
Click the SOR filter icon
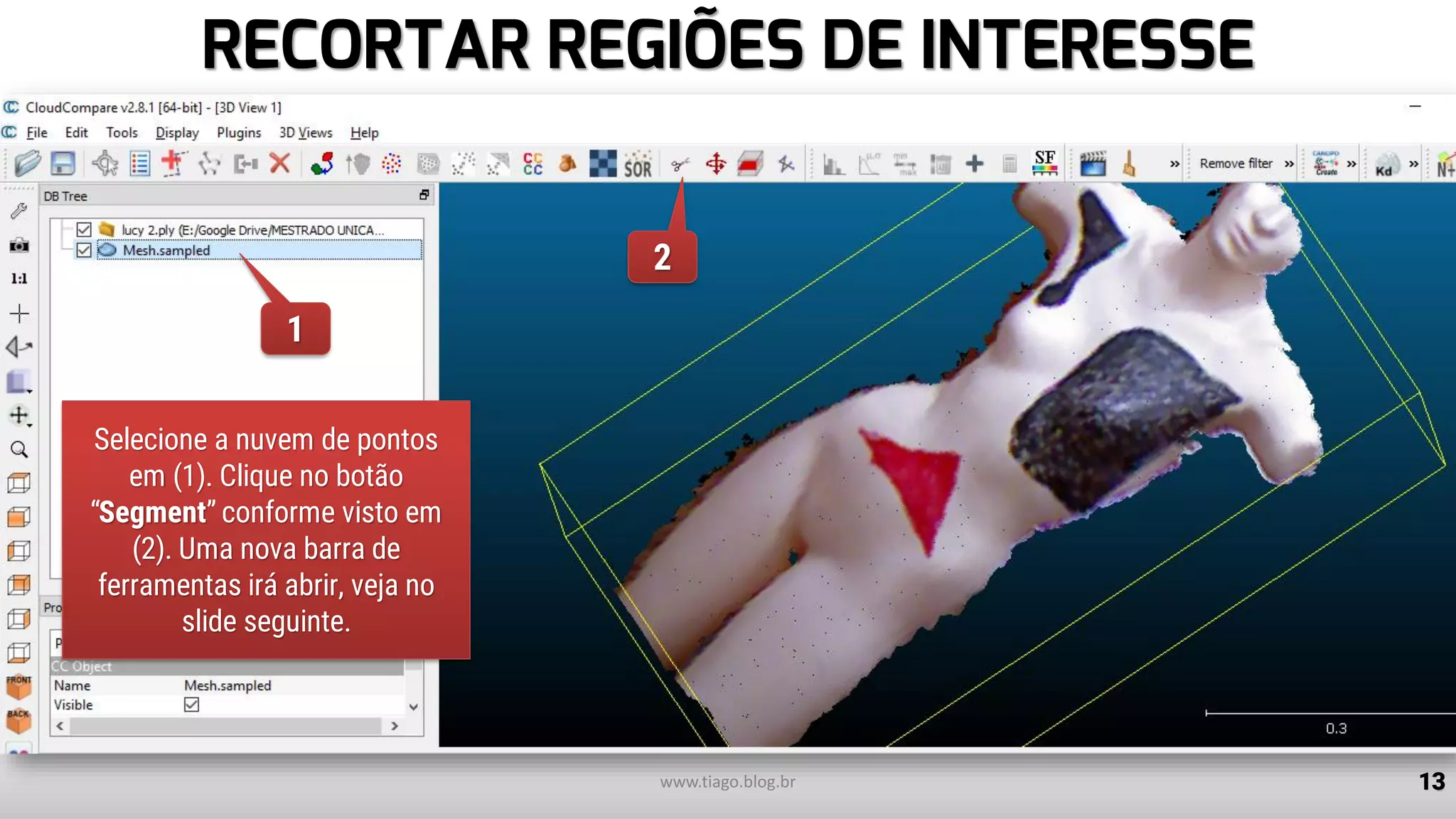pos(638,164)
